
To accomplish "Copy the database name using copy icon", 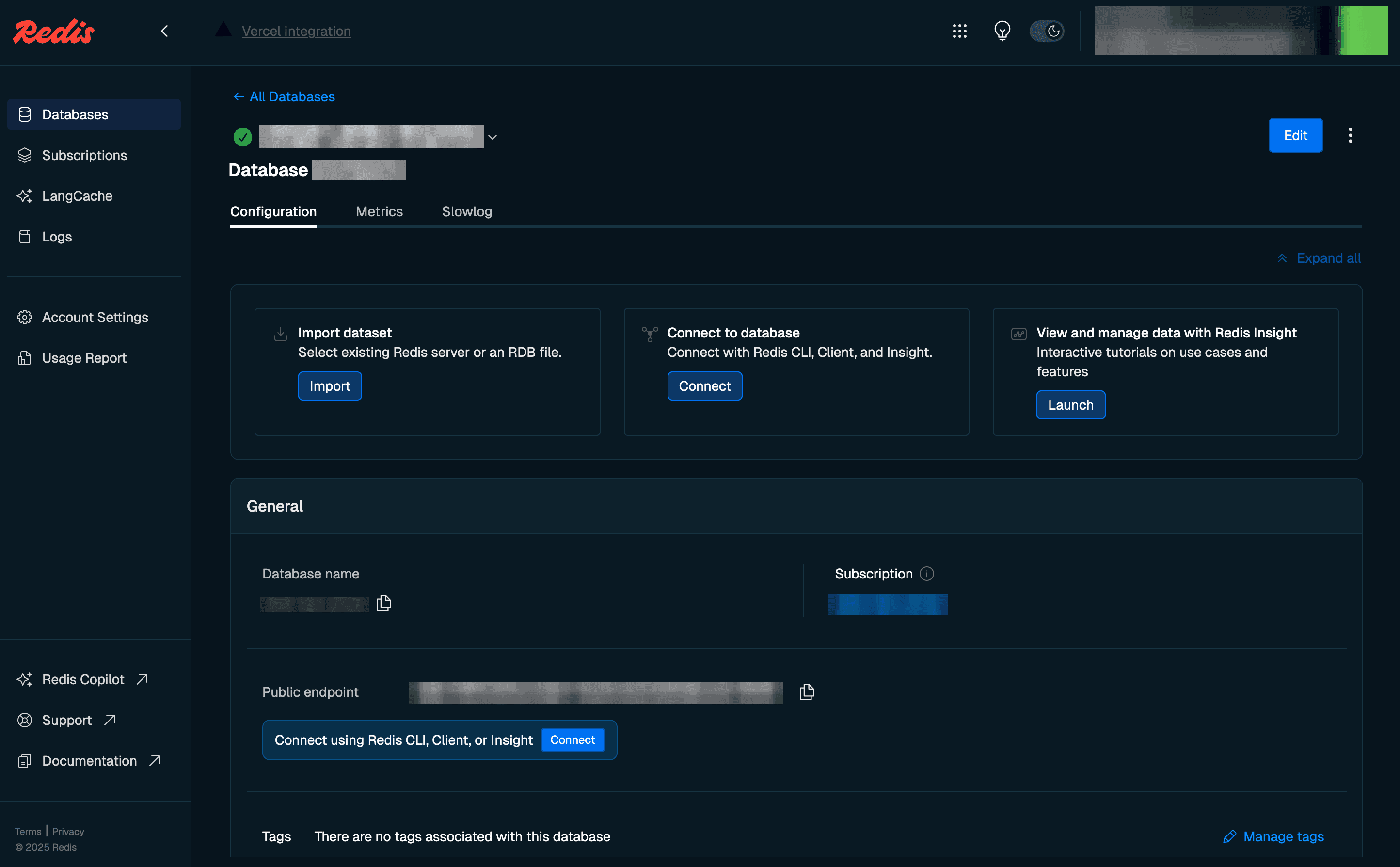I will click(383, 603).
